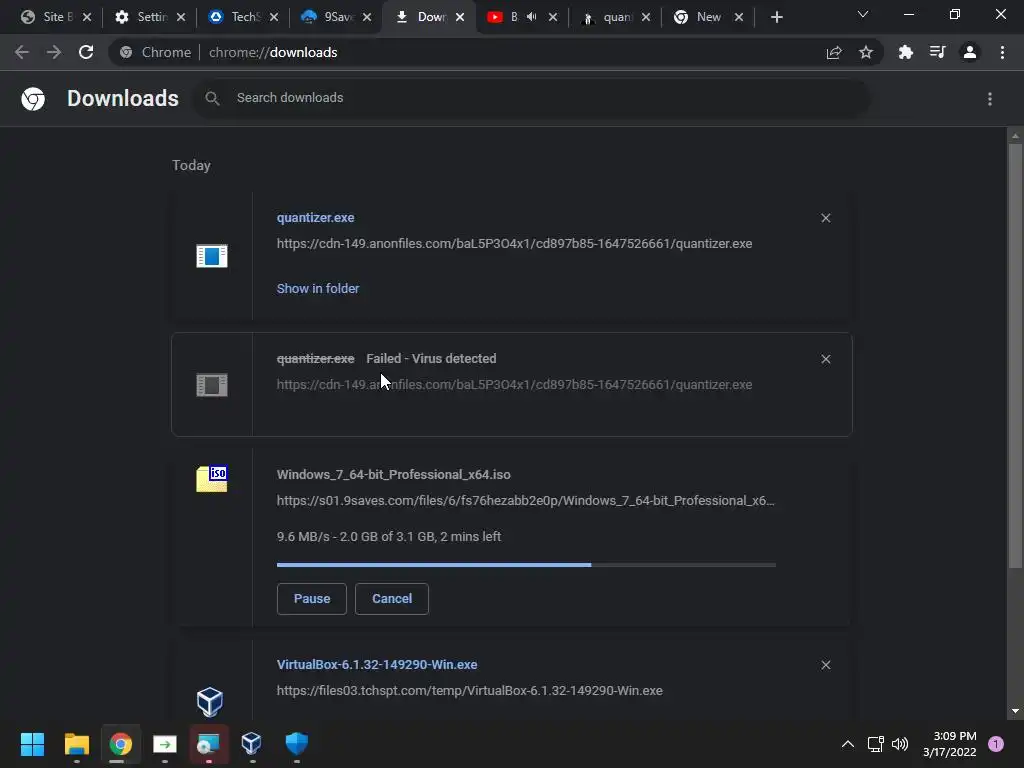Click Show in folder for quantizer.exe
This screenshot has width=1024, height=768.
pyautogui.click(x=318, y=289)
